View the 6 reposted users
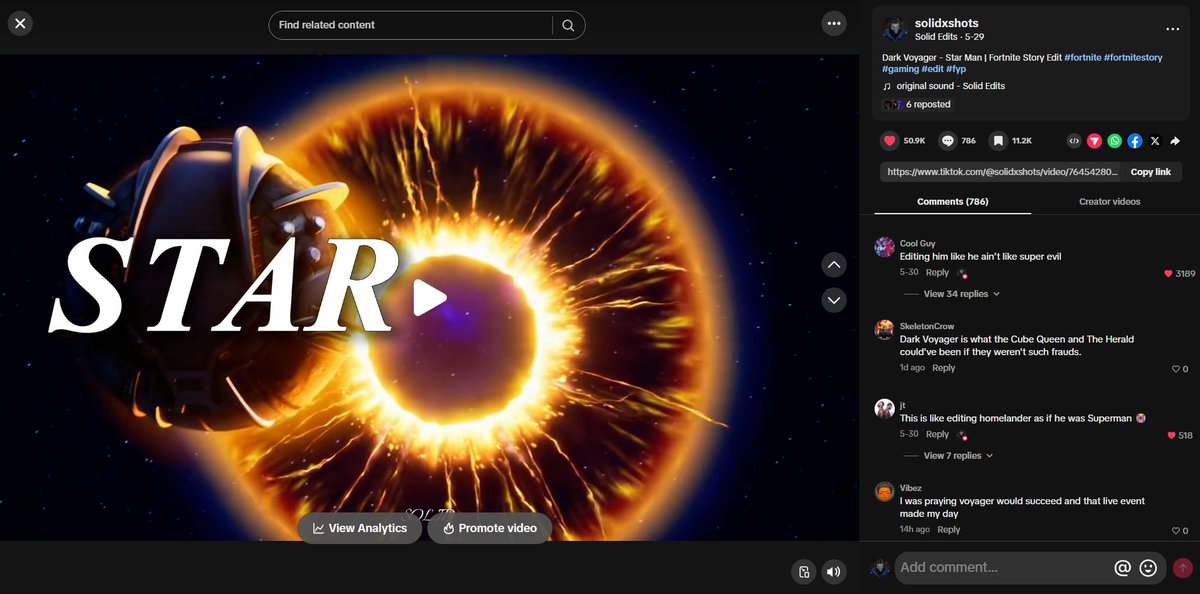Screen dimensions: 1200x594 coord(917,104)
